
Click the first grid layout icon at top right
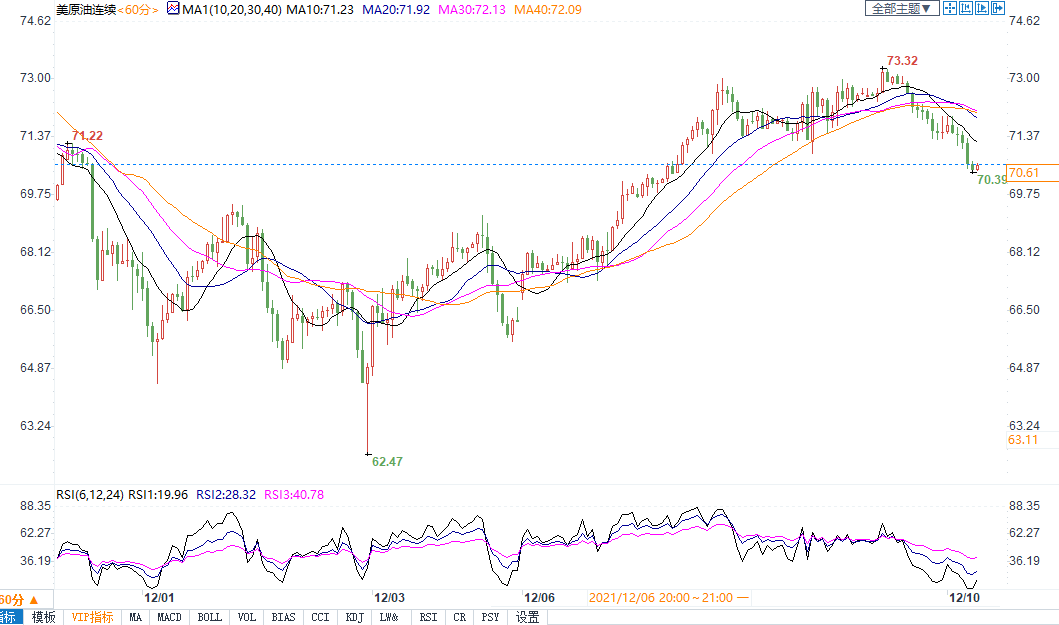pyautogui.click(x=950, y=8)
